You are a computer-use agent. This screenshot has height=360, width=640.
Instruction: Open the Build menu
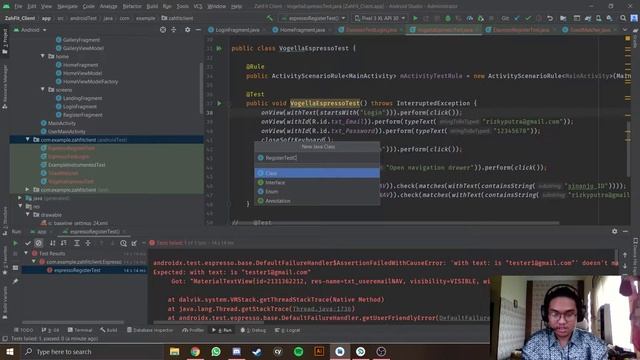(152, 6)
